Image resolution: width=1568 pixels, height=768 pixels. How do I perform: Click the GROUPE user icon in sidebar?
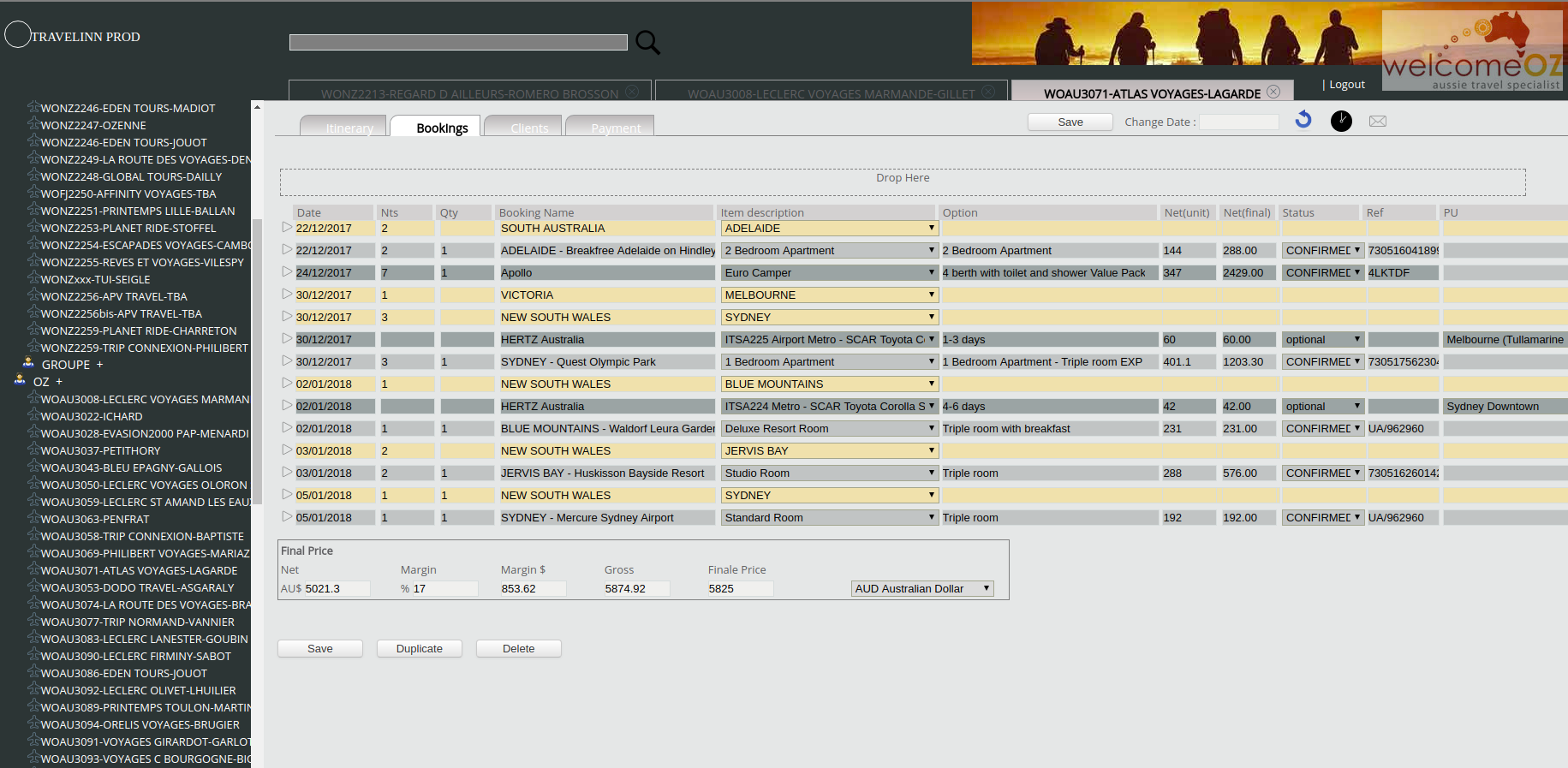[x=28, y=362]
